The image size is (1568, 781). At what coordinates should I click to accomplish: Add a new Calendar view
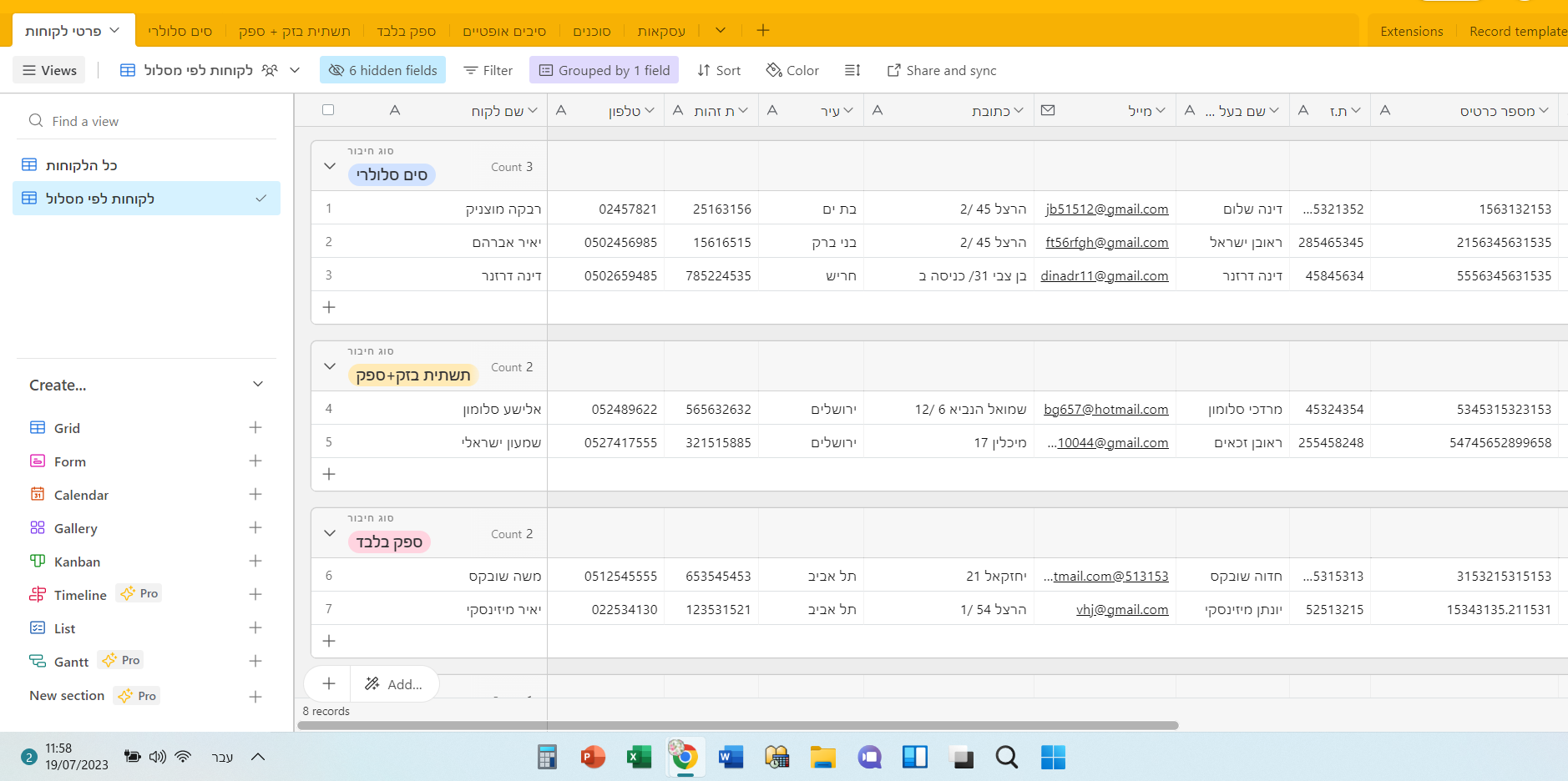coord(255,495)
